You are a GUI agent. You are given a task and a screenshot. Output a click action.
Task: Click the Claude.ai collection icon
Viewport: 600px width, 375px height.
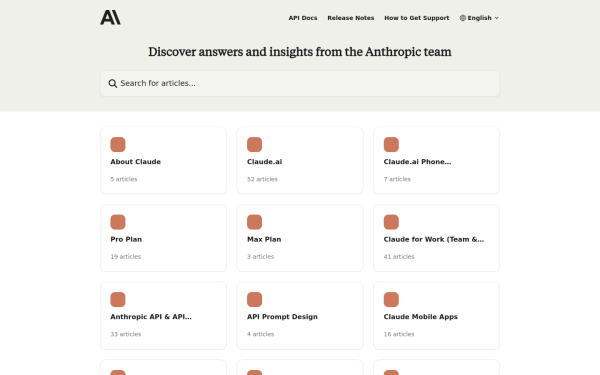point(254,145)
